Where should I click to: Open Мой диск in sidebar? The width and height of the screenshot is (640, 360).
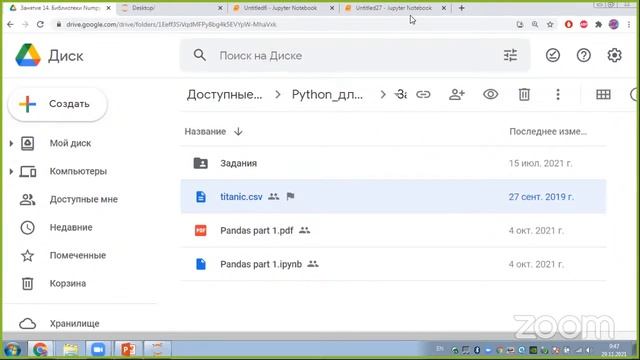[70, 143]
